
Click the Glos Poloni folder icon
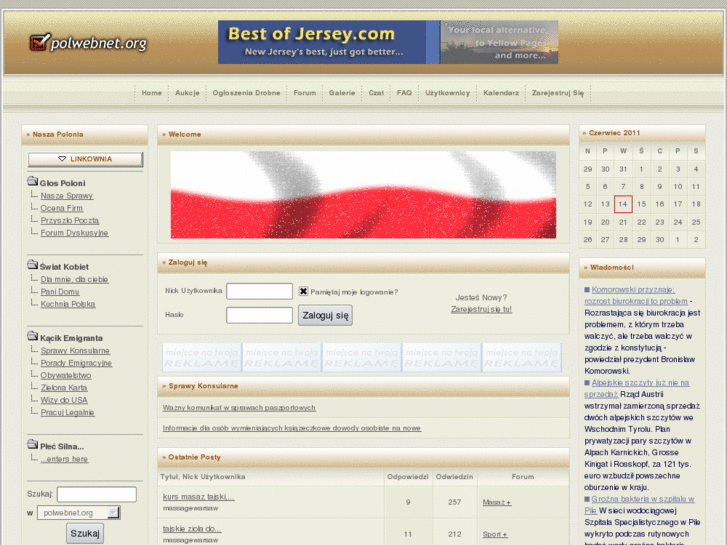(x=32, y=181)
